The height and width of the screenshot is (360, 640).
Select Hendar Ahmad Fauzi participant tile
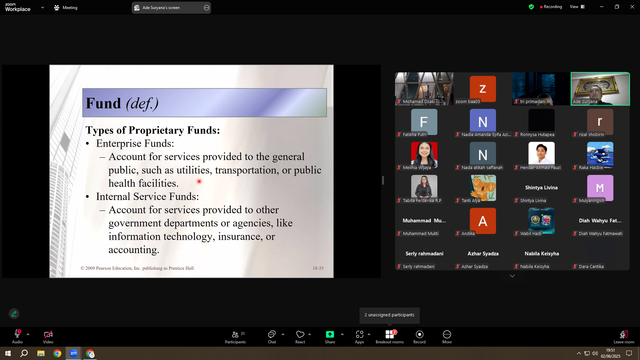click(541, 155)
